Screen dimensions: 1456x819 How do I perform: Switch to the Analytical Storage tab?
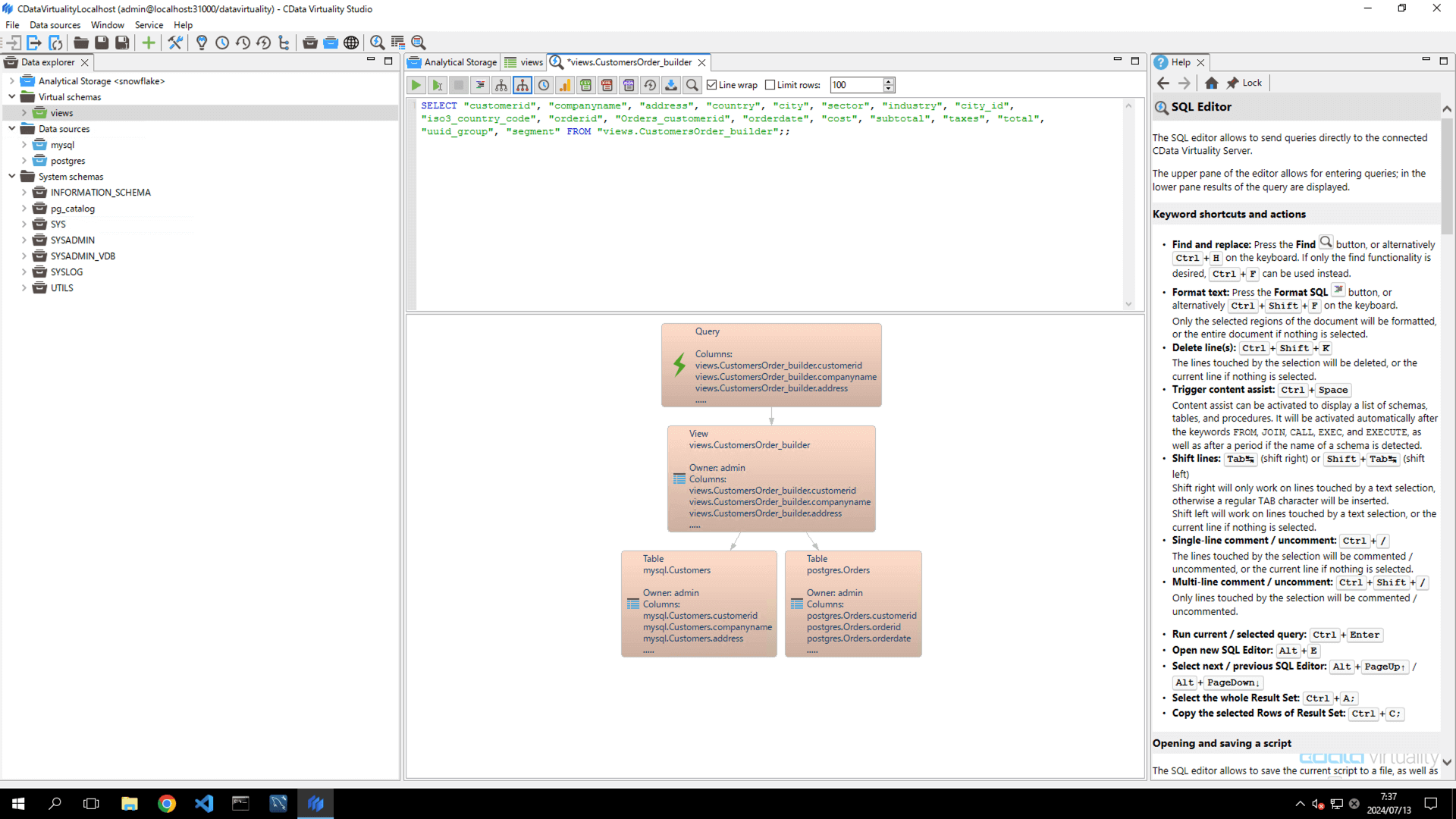(458, 62)
